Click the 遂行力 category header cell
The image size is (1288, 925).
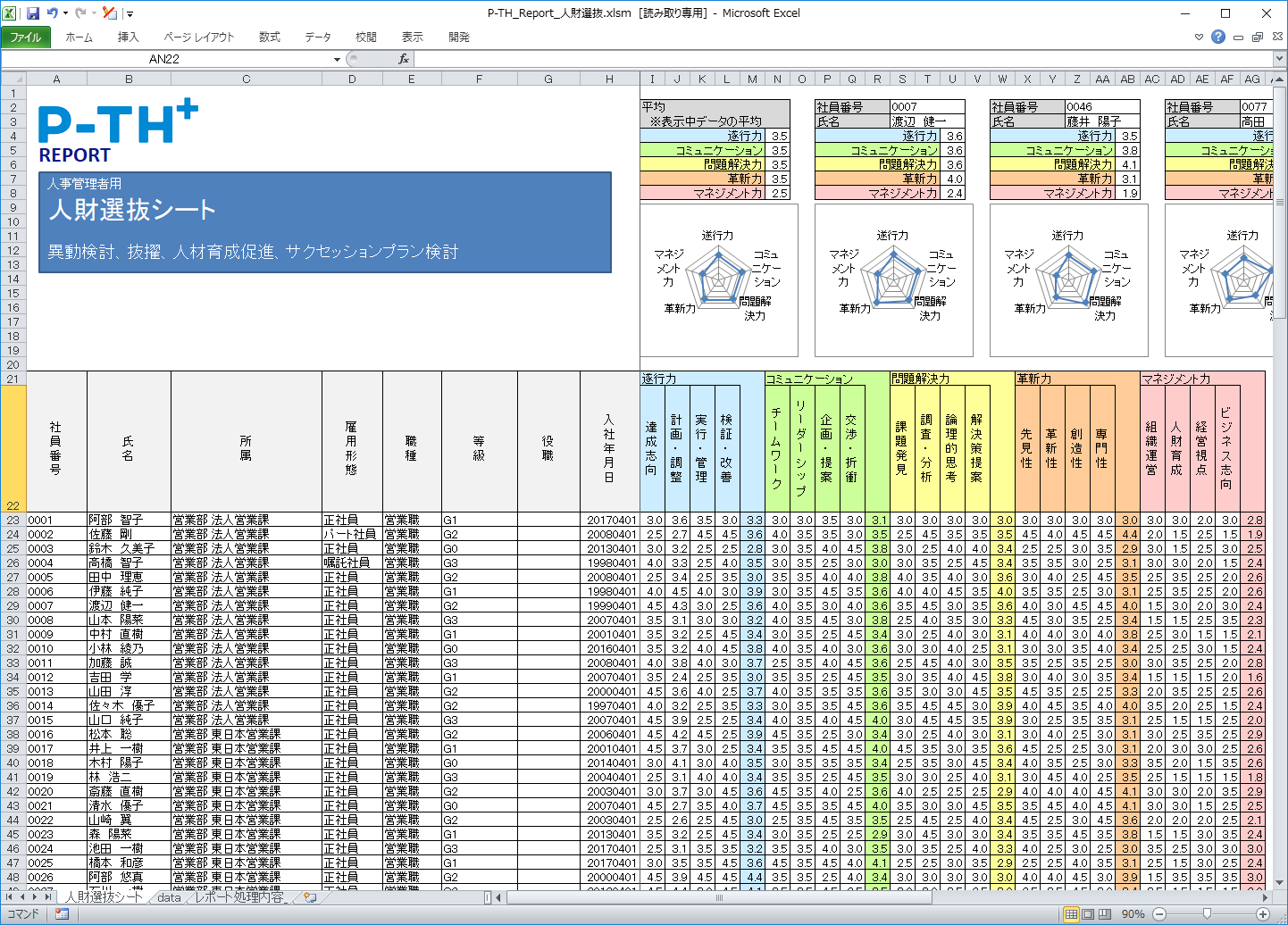[702, 379]
